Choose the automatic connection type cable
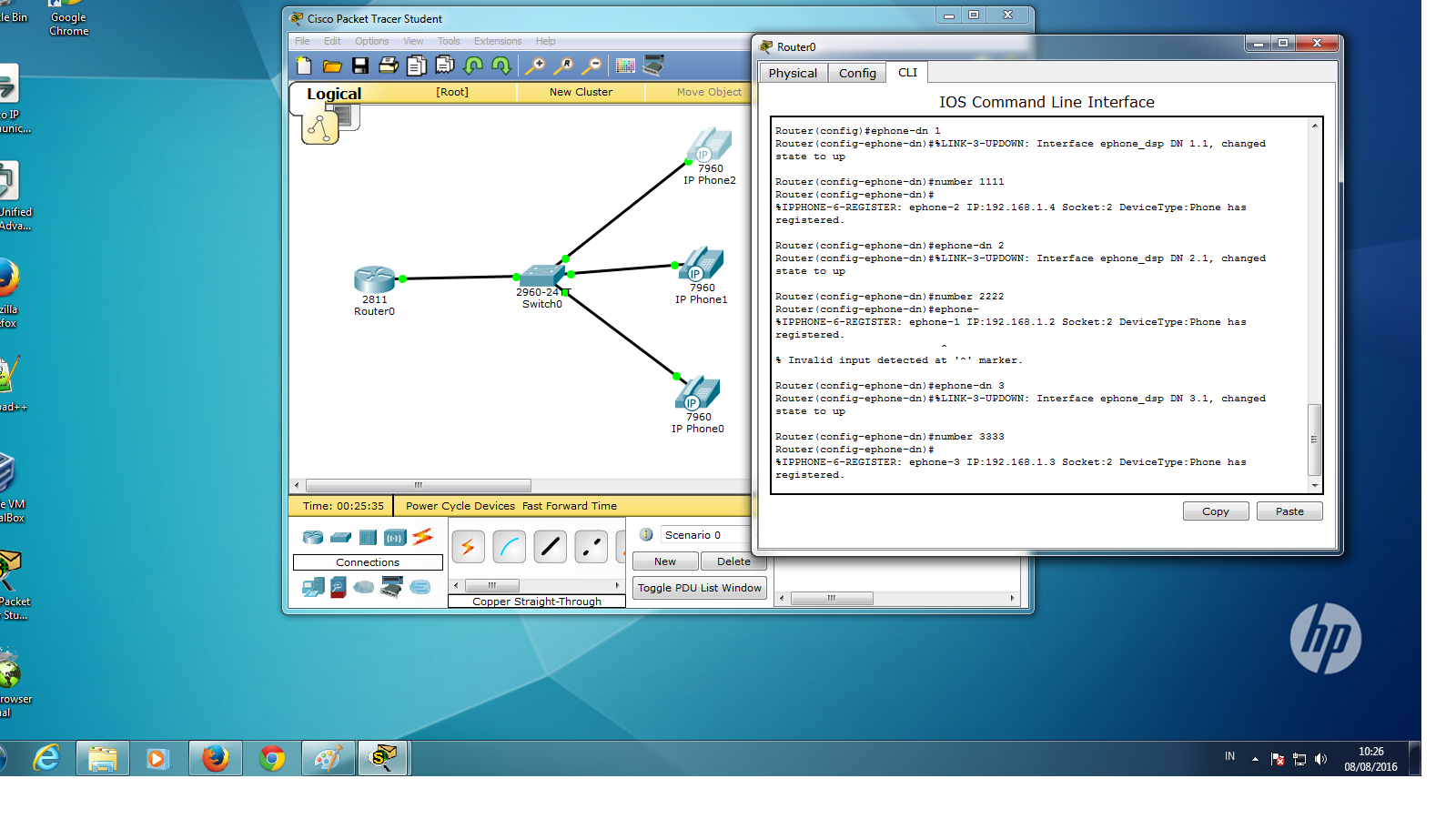 pos(468,547)
